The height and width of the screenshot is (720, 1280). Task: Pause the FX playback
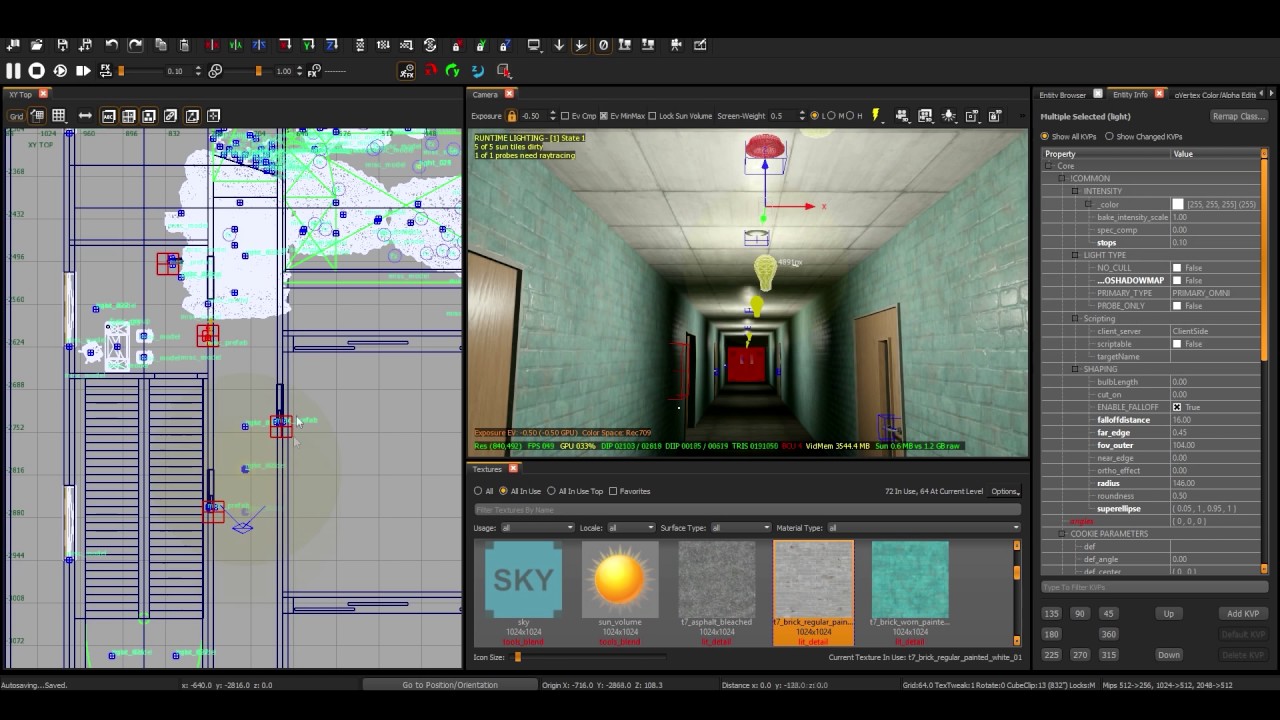click(13, 71)
